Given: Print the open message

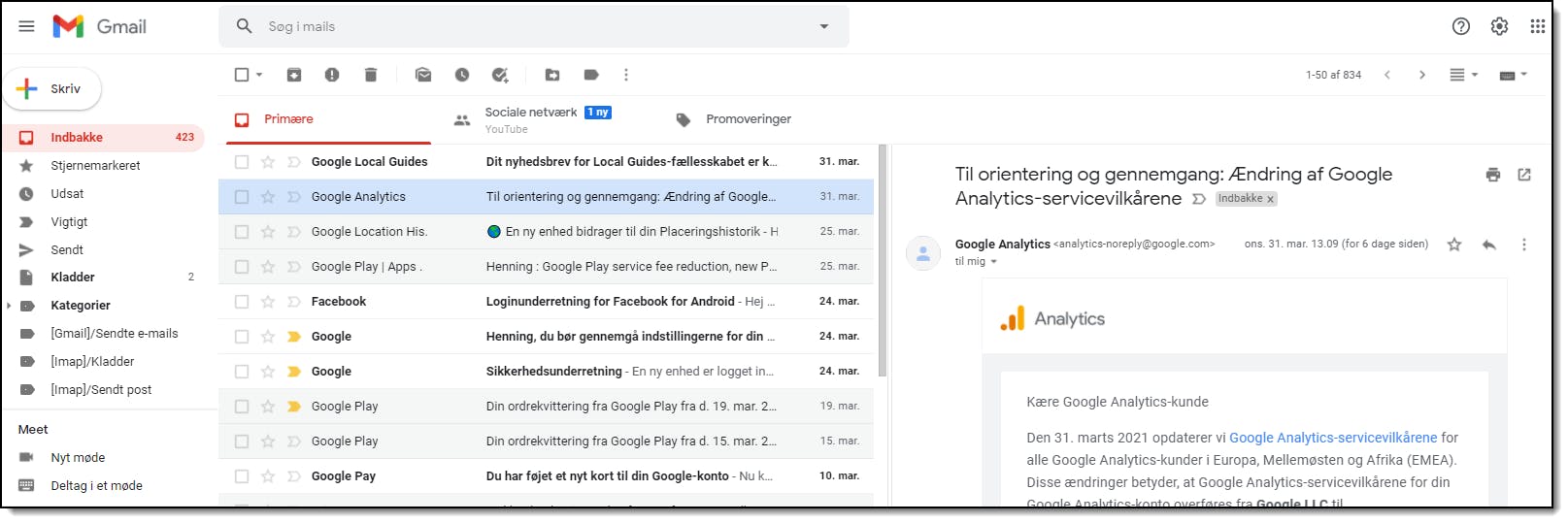Looking at the screenshot, I should click(x=1493, y=175).
